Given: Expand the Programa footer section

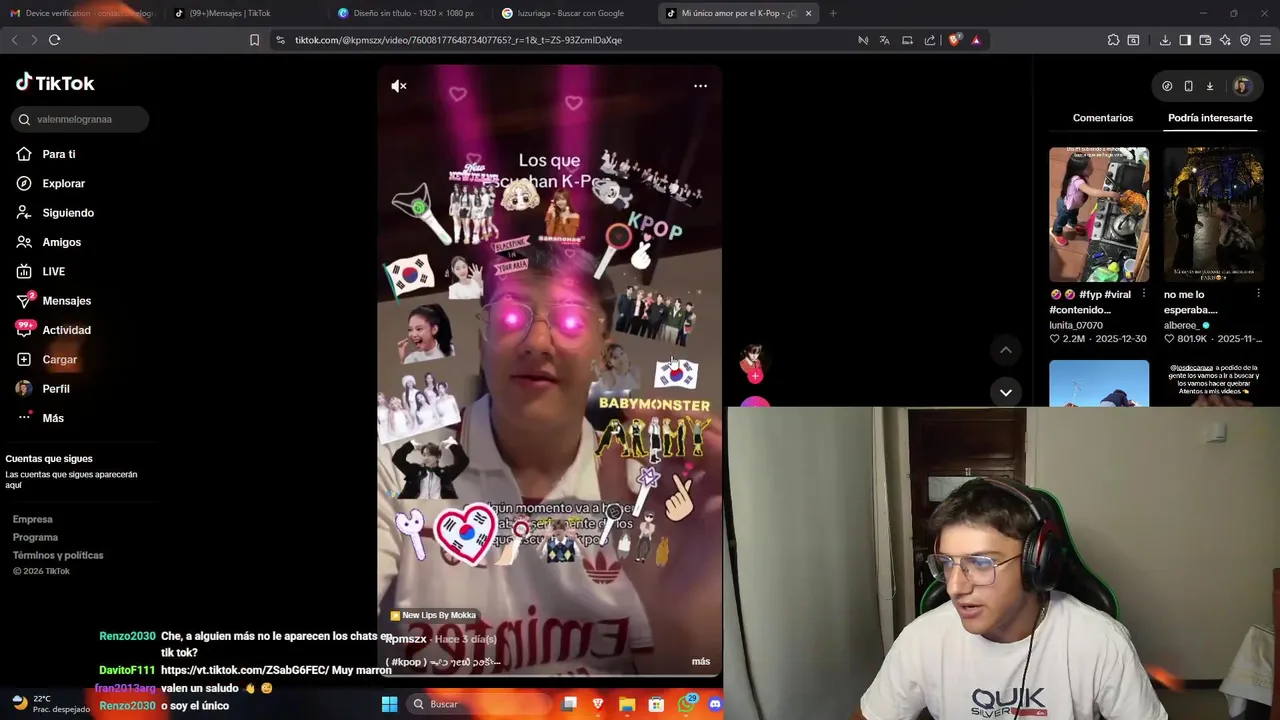Looking at the screenshot, I should pyautogui.click(x=36, y=537).
